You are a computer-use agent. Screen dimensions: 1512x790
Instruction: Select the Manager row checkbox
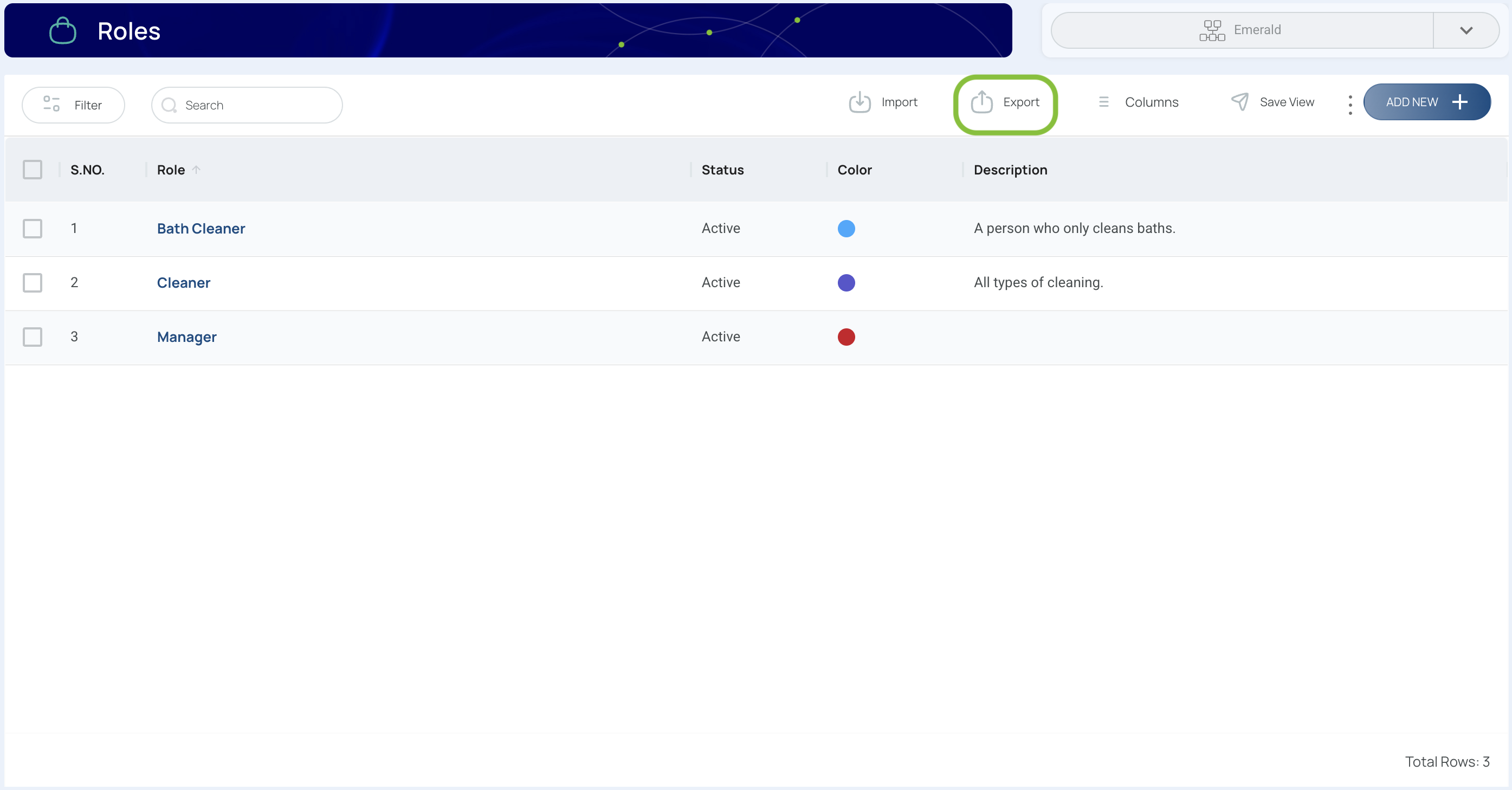tap(33, 337)
